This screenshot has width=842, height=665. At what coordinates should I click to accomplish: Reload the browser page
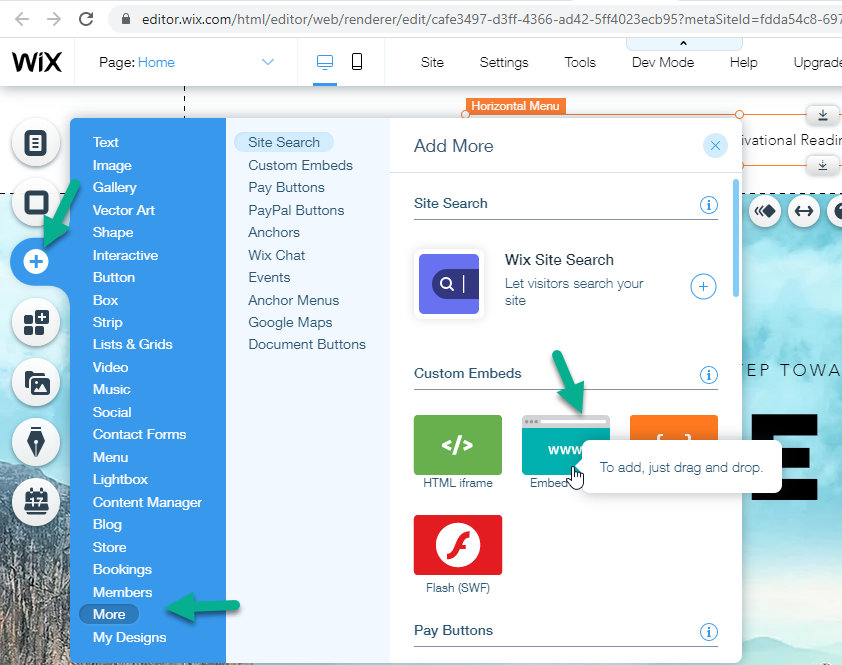pos(86,19)
